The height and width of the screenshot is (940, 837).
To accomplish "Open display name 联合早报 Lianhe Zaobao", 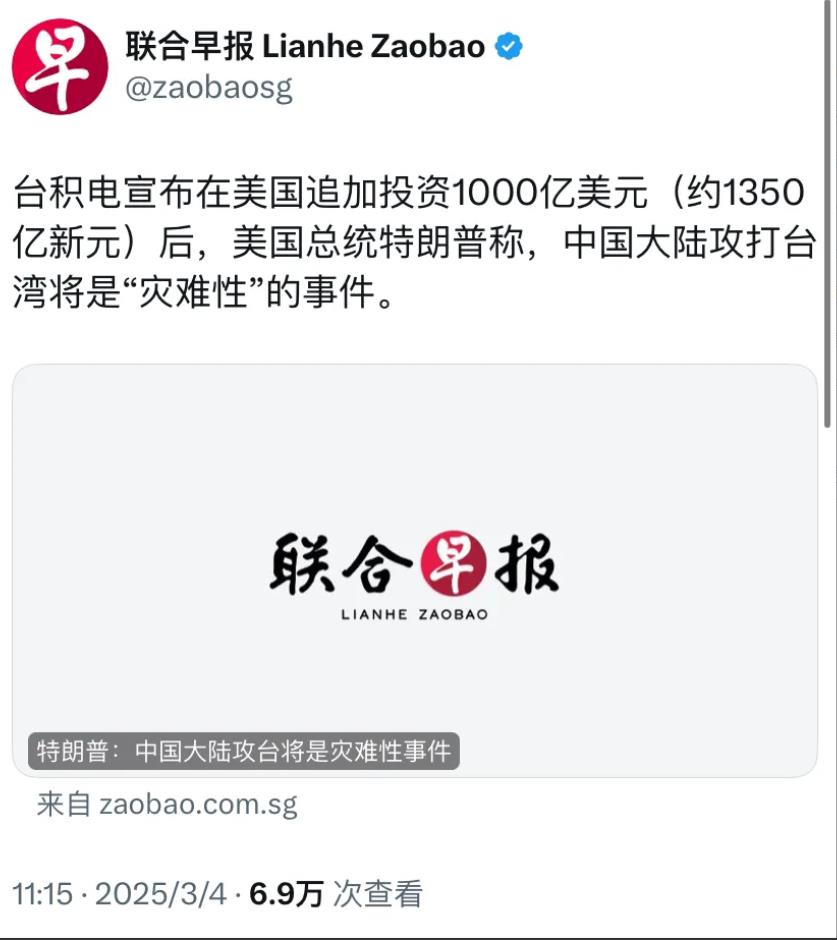I will [x=305, y=47].
